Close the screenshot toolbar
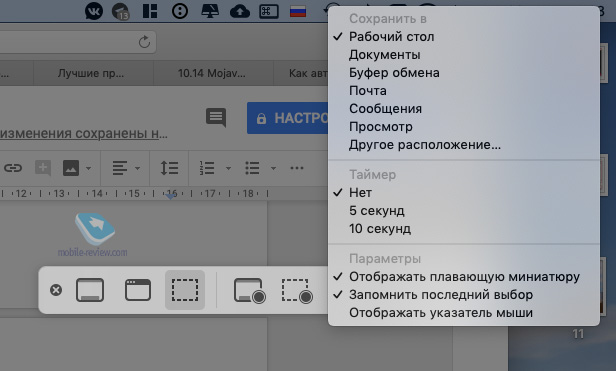616x371 pixels. (x=56, y=290)
